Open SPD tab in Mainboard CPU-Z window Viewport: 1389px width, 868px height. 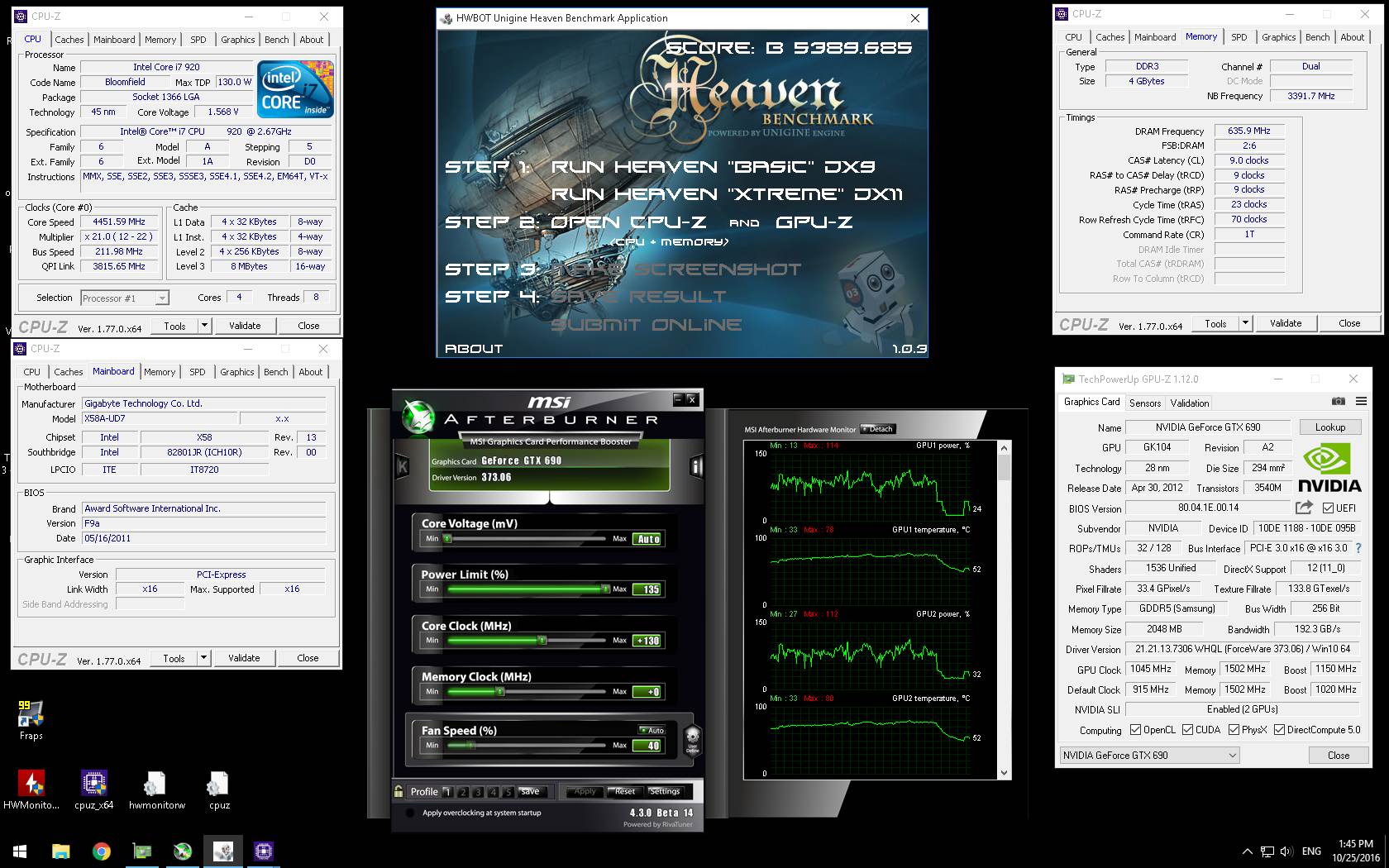(198, 372)
